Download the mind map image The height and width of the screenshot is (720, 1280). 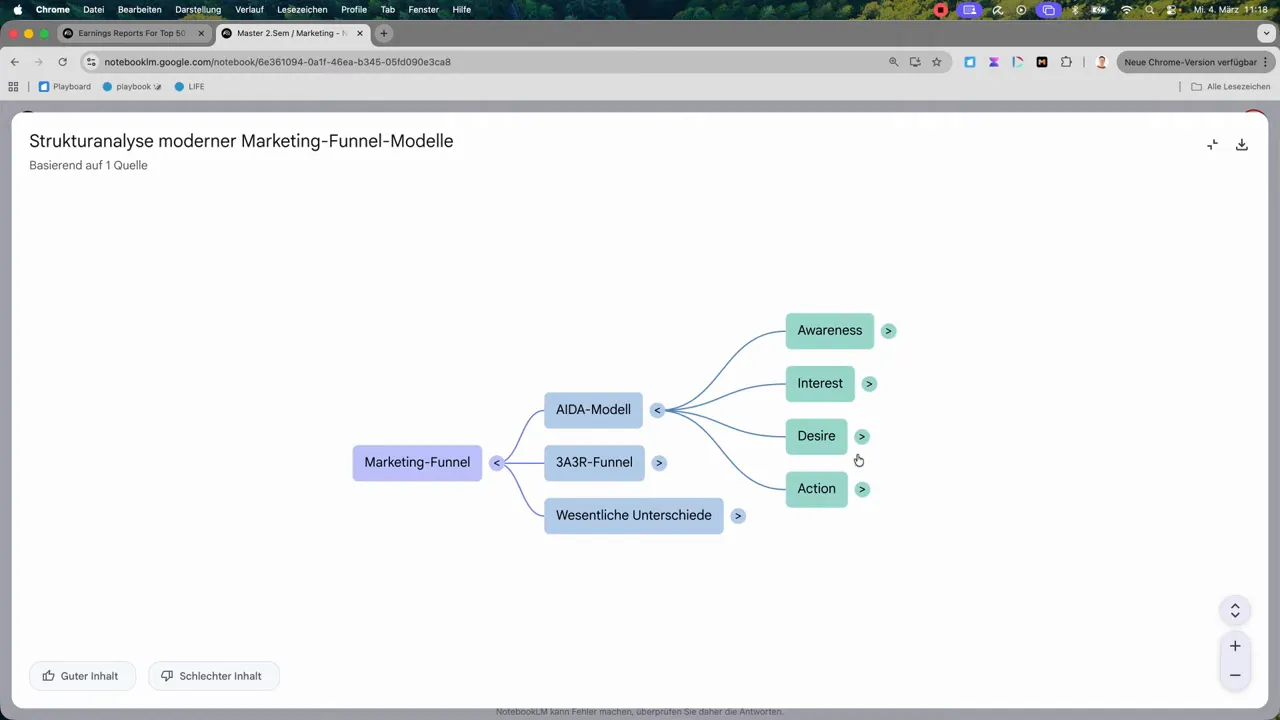click(1241, 145)
